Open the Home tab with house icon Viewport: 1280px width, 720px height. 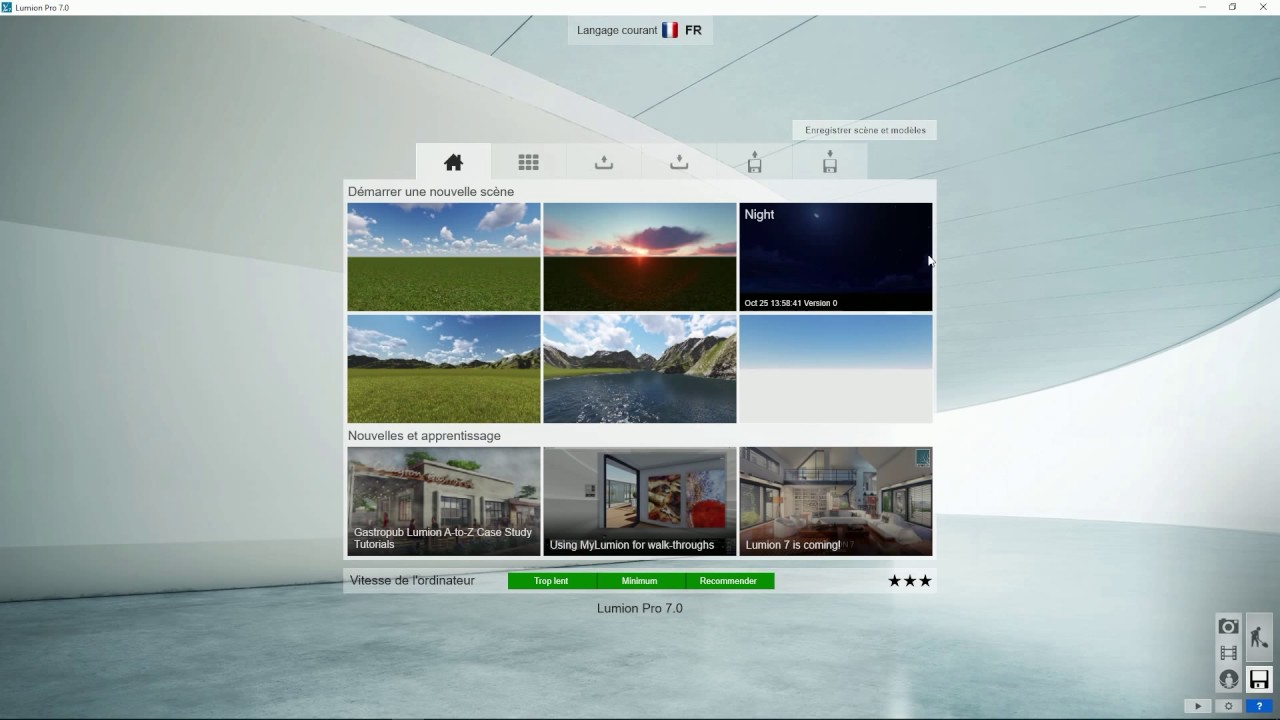(453, 162)
